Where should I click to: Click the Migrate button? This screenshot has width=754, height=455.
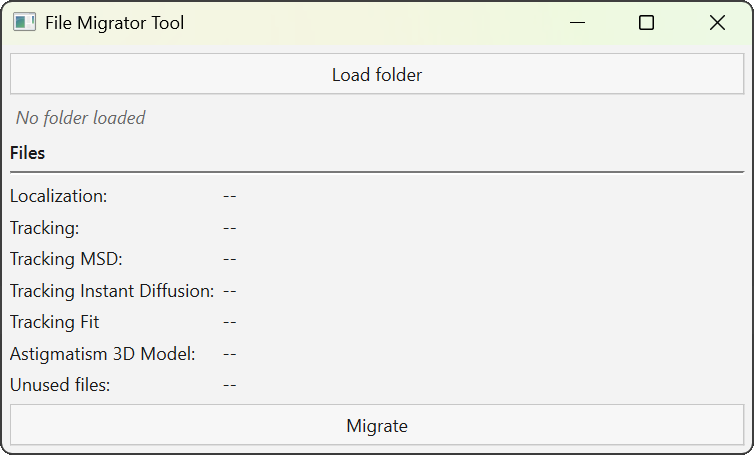tap(377, 426)
